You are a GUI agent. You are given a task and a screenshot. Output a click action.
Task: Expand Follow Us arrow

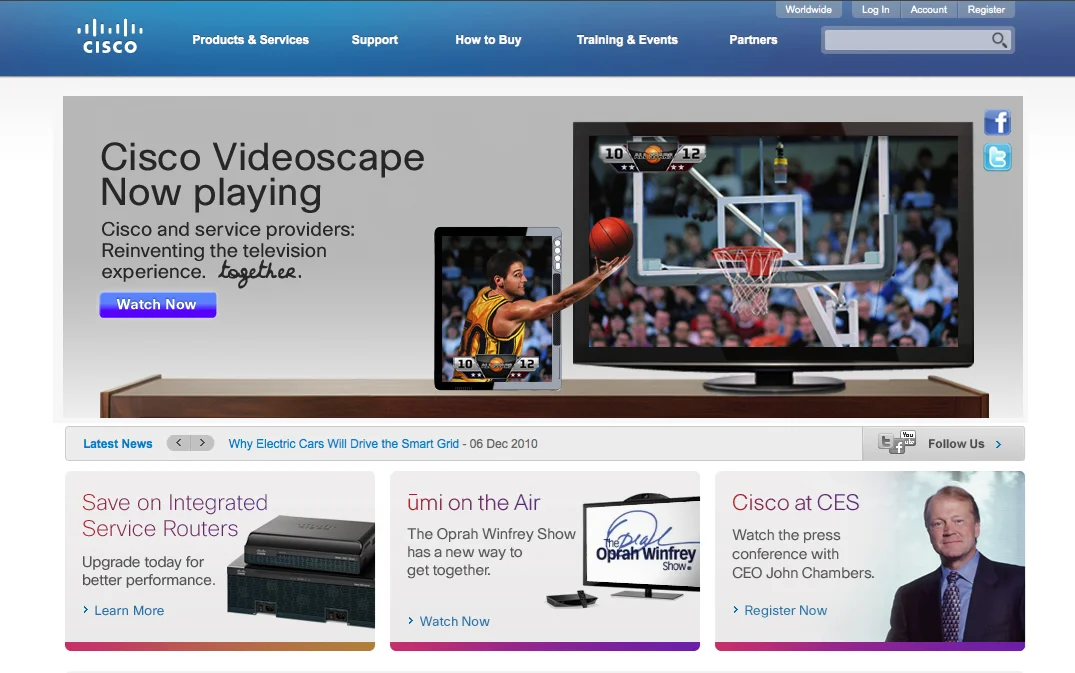pos(998,444)
